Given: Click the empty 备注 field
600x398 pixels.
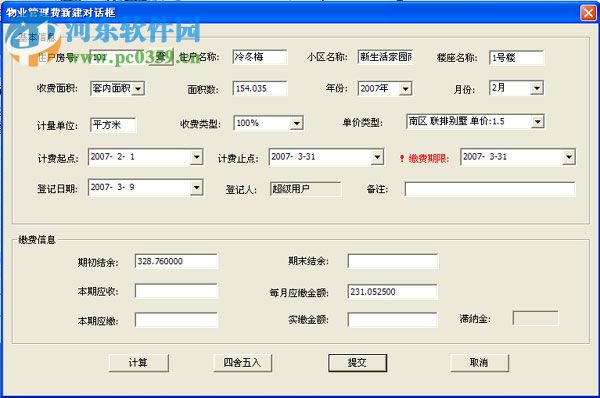Looking at the screenshot, I should tap(490, 189).
